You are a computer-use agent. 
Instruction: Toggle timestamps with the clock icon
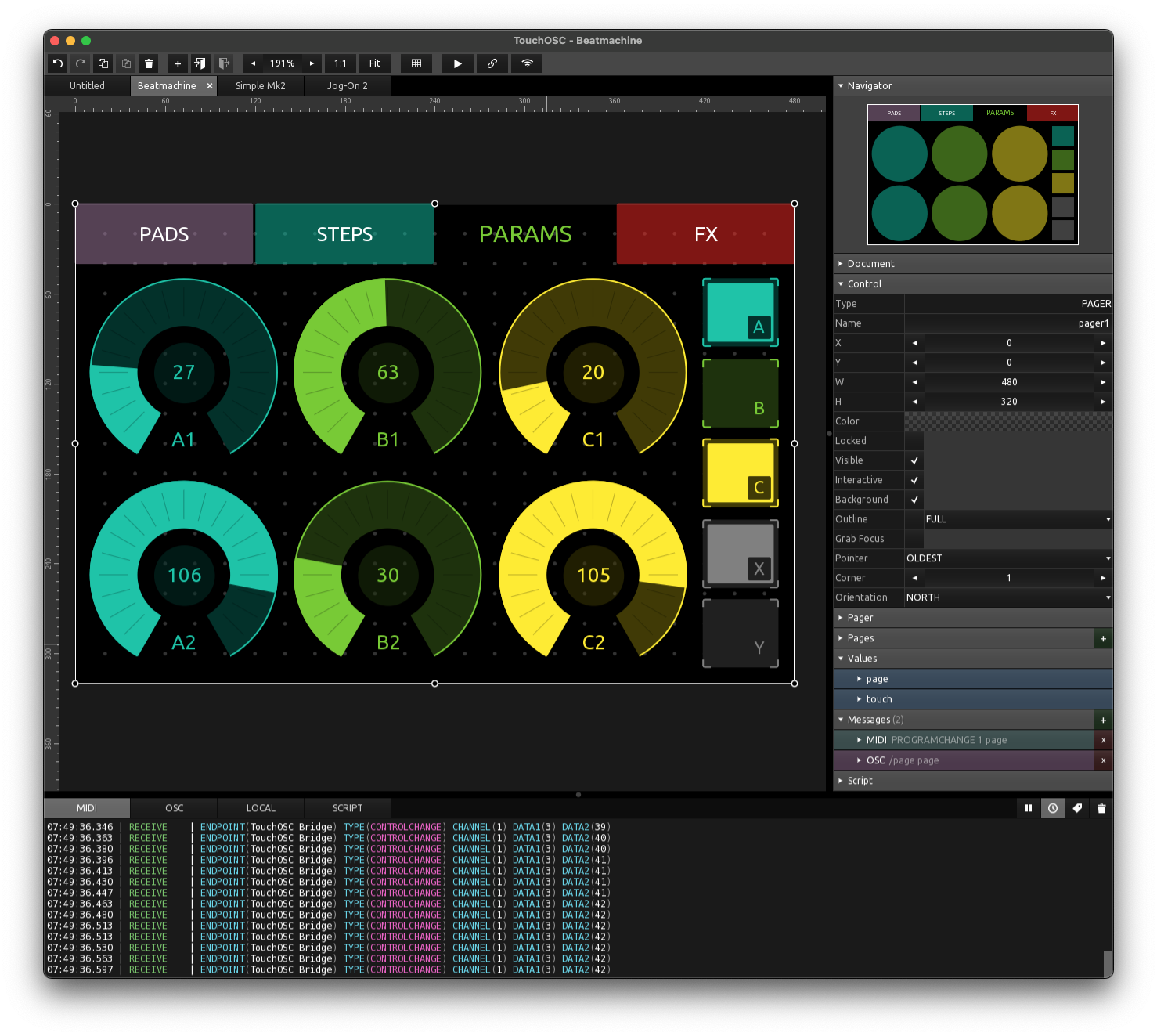(x=1052, y=807)
